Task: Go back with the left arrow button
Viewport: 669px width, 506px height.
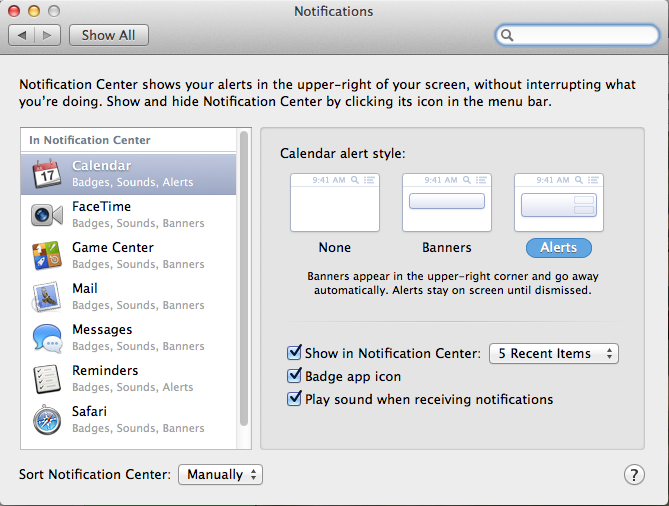Action: click(22, 35)
